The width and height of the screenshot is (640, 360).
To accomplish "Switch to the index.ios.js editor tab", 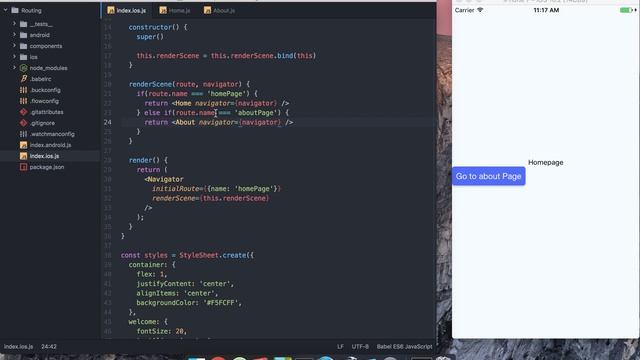I will (127, 10).
